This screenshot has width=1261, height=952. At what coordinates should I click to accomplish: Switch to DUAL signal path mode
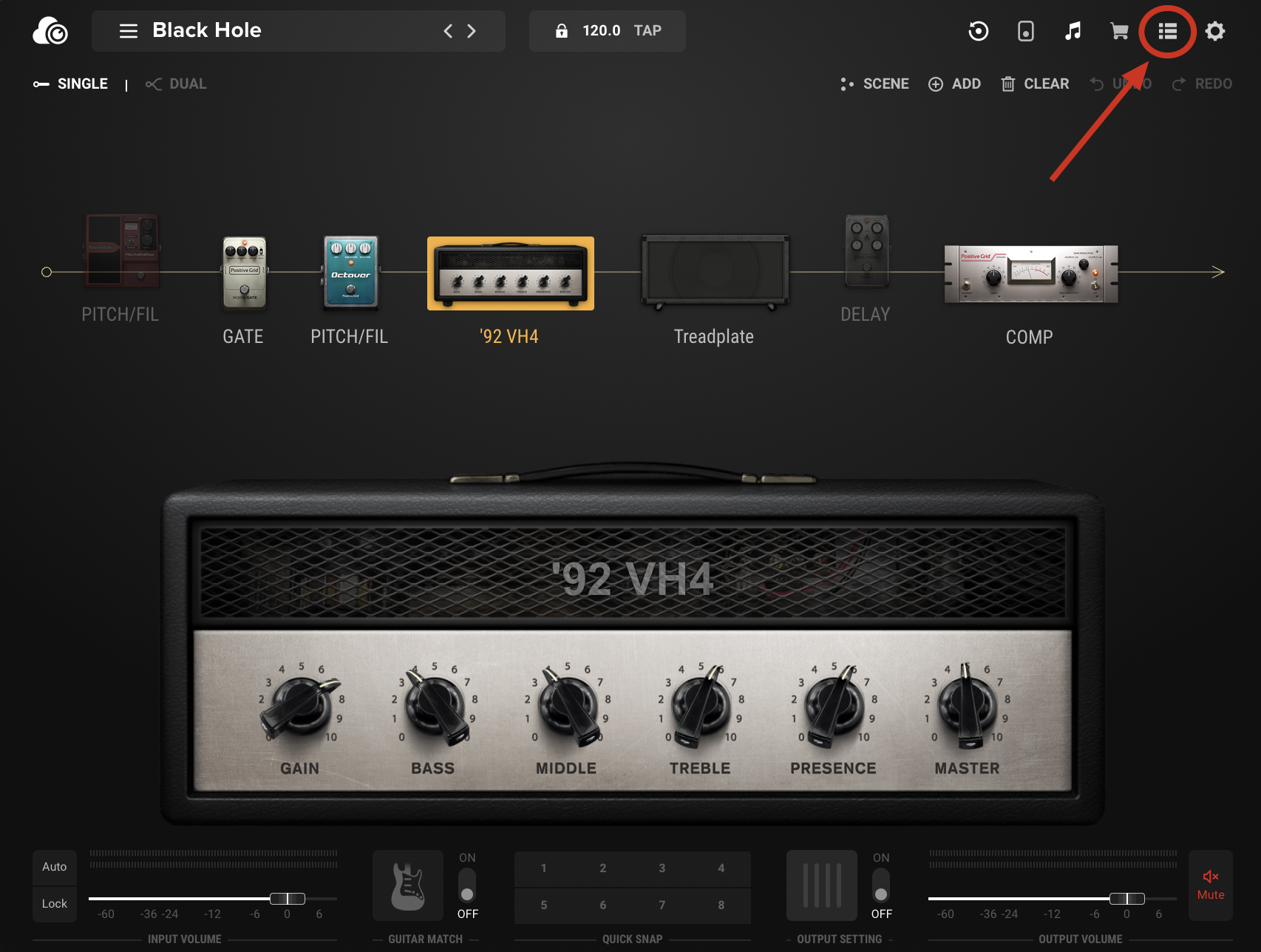tap(176, 84)
